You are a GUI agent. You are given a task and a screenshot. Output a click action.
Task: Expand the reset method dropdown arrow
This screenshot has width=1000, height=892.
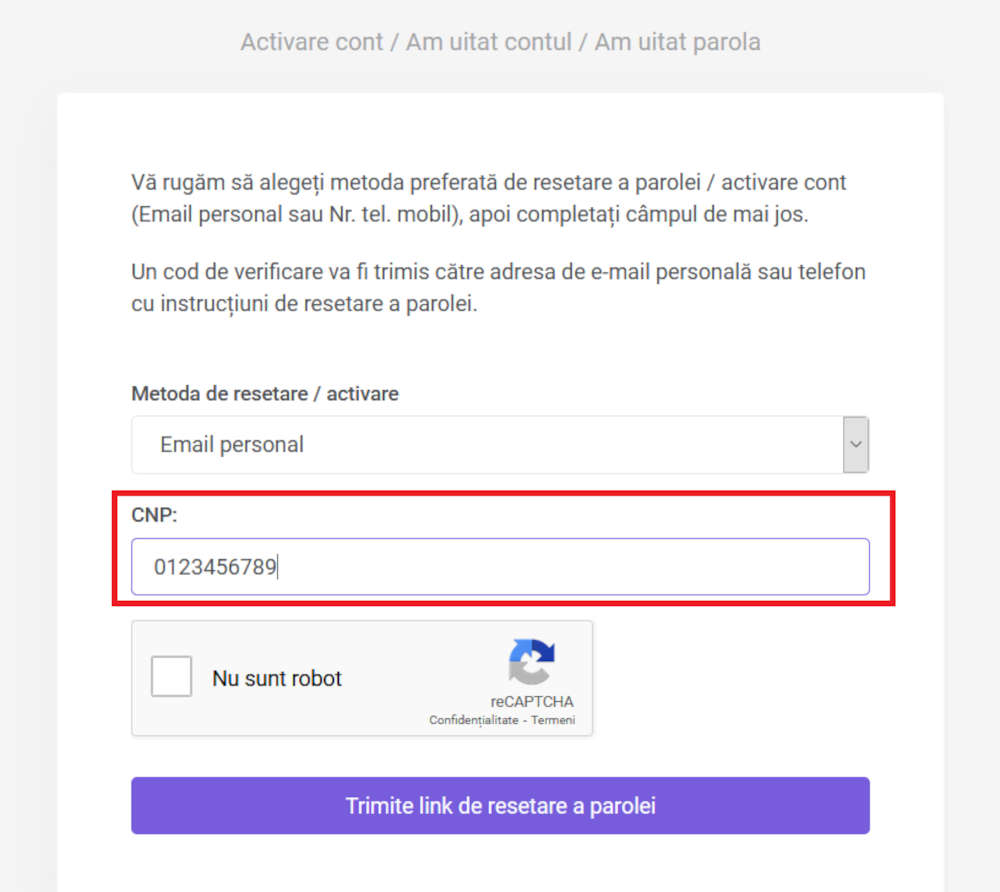tap(855, 444)
